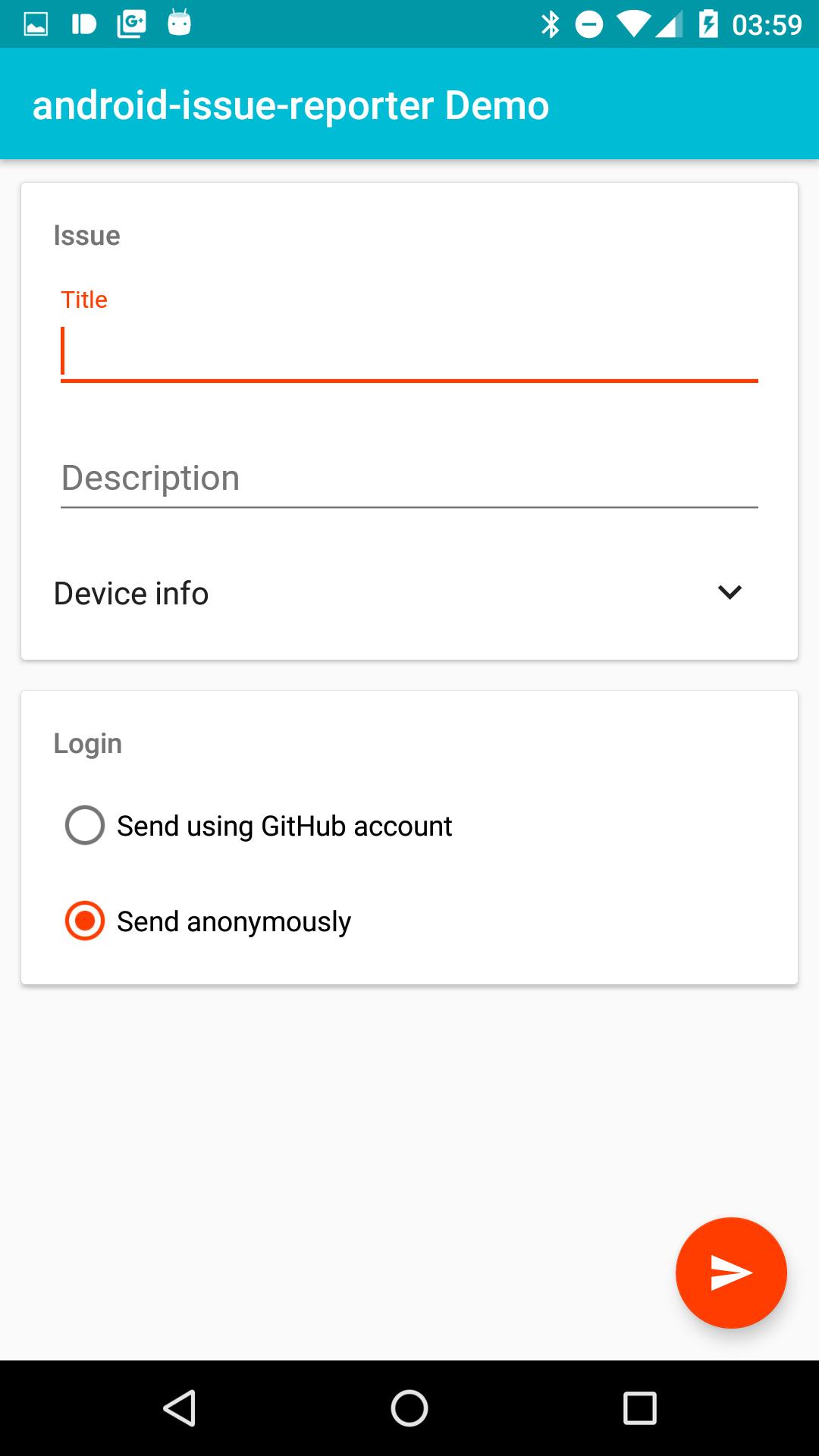Tap the Android back navigation triangle
The height and width of the screenshot is (1456, 819).
[x=180, y=1408]
